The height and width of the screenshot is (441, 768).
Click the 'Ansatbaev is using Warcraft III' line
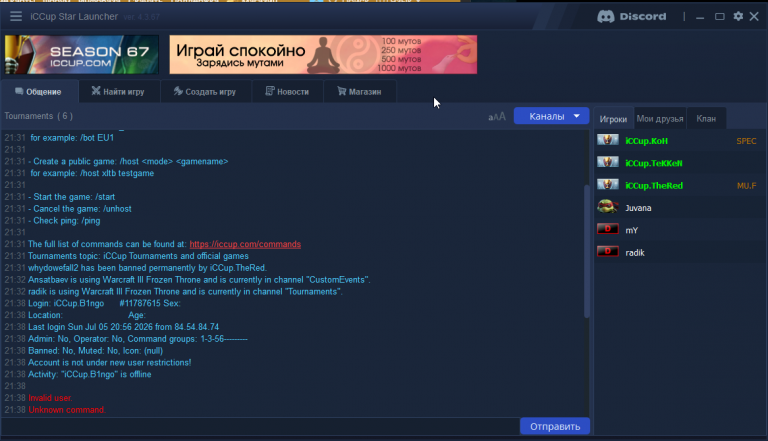pyautogui.click(x=199, y=280)
